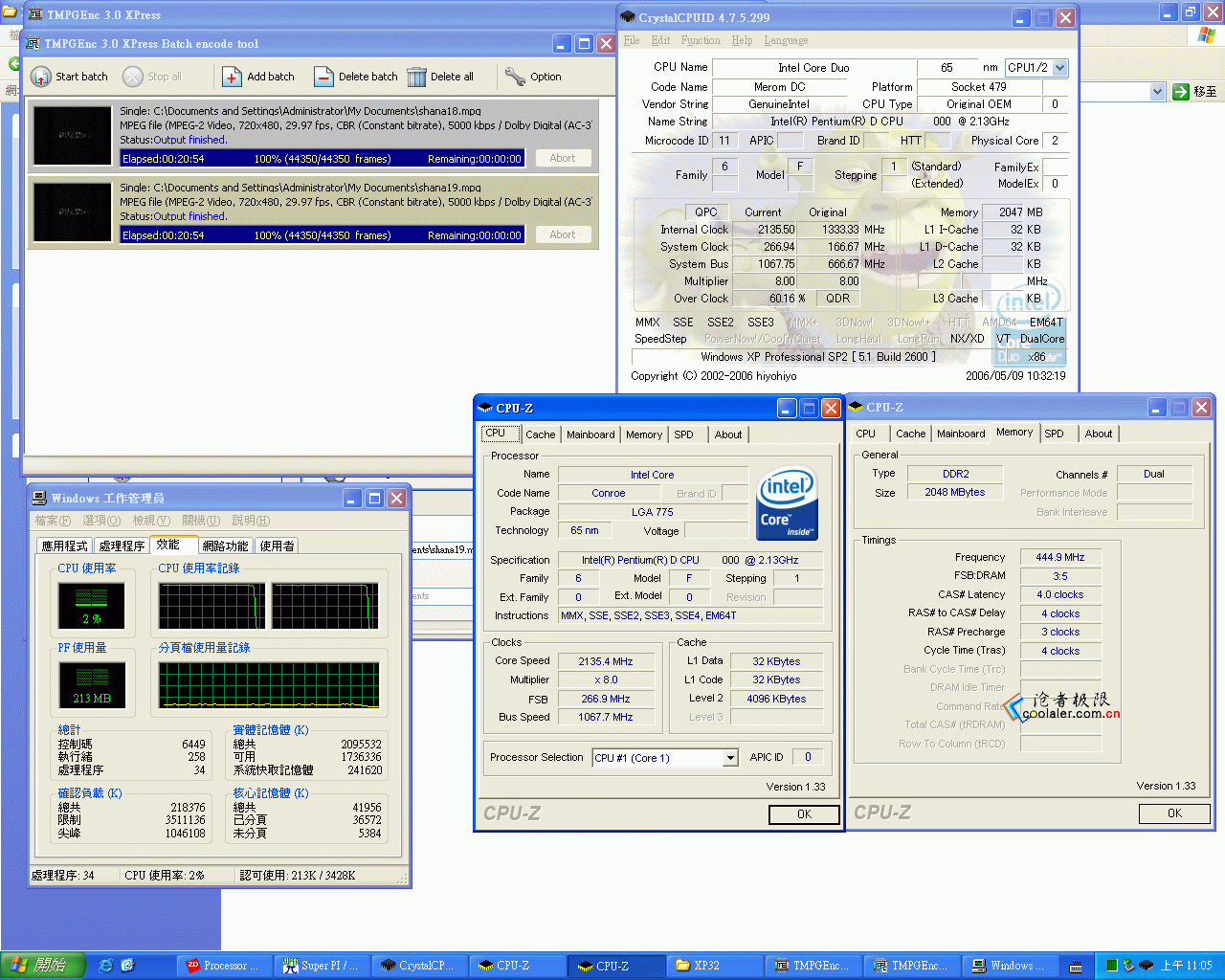The height and width of the screenshot is (980, 1225).
Task: Open Language menu in CrystalCPUID
Action: pyautogui.click(x=786, y=40)
